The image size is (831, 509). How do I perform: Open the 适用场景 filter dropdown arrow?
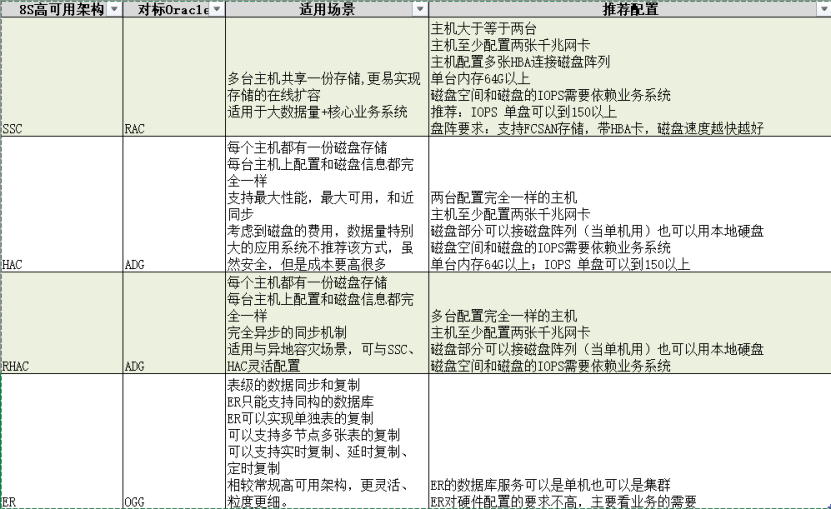pos(418,9)
